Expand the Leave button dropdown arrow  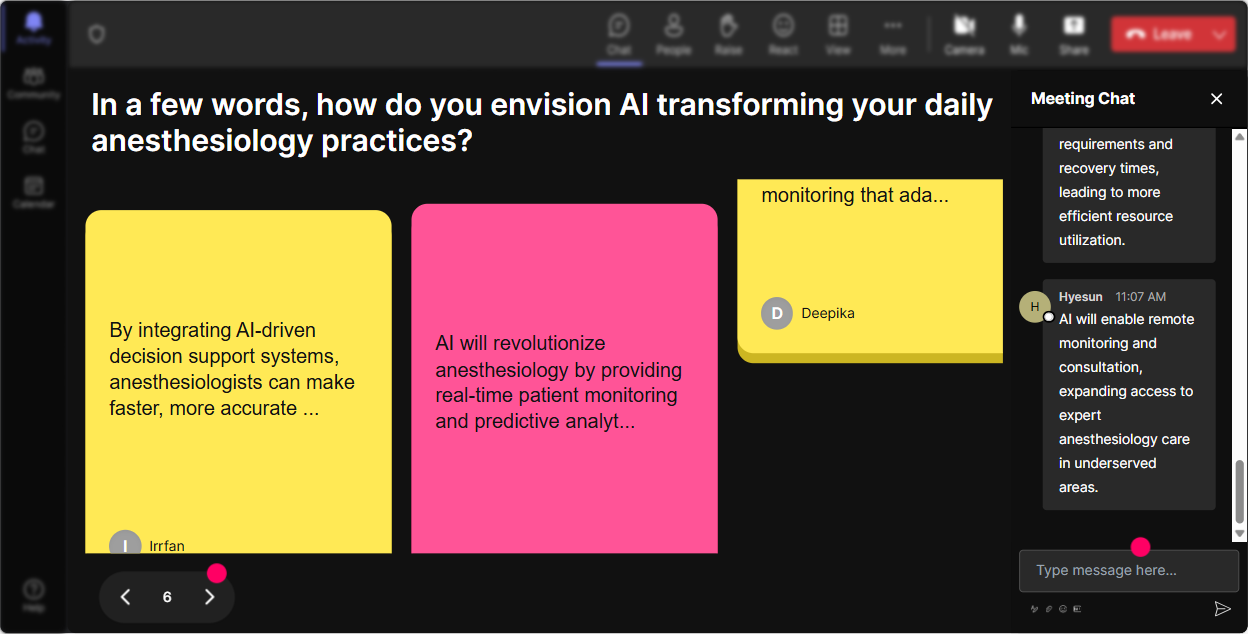(1220, 34)
